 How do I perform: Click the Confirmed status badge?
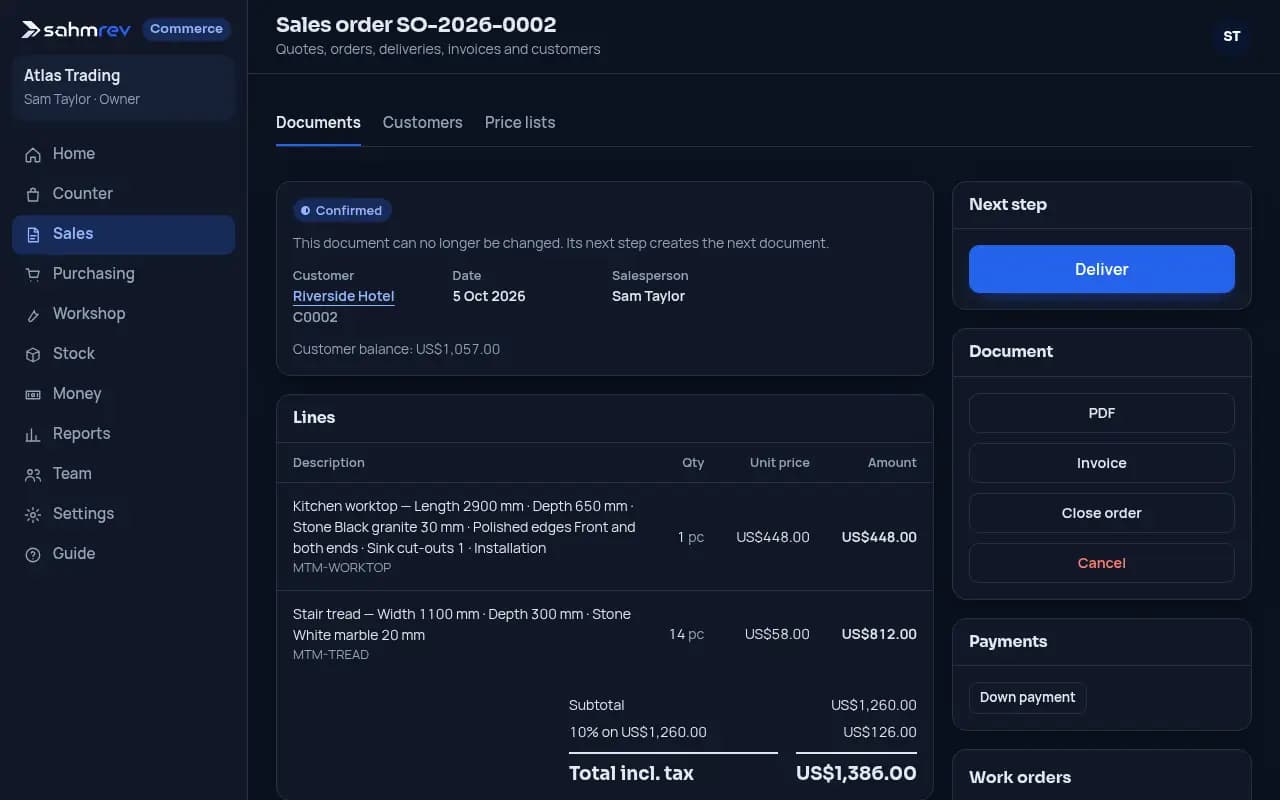[x=342, y=210]
